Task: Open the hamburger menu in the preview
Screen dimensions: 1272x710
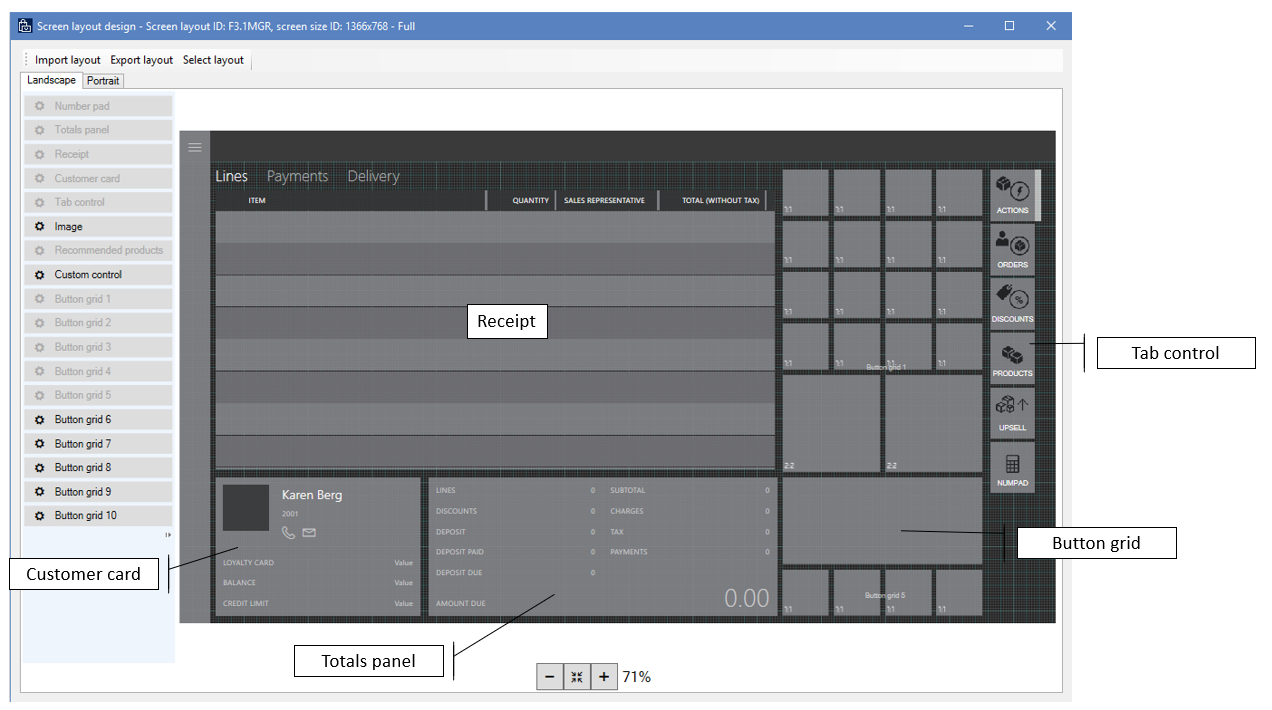Action: pos(194,147)
